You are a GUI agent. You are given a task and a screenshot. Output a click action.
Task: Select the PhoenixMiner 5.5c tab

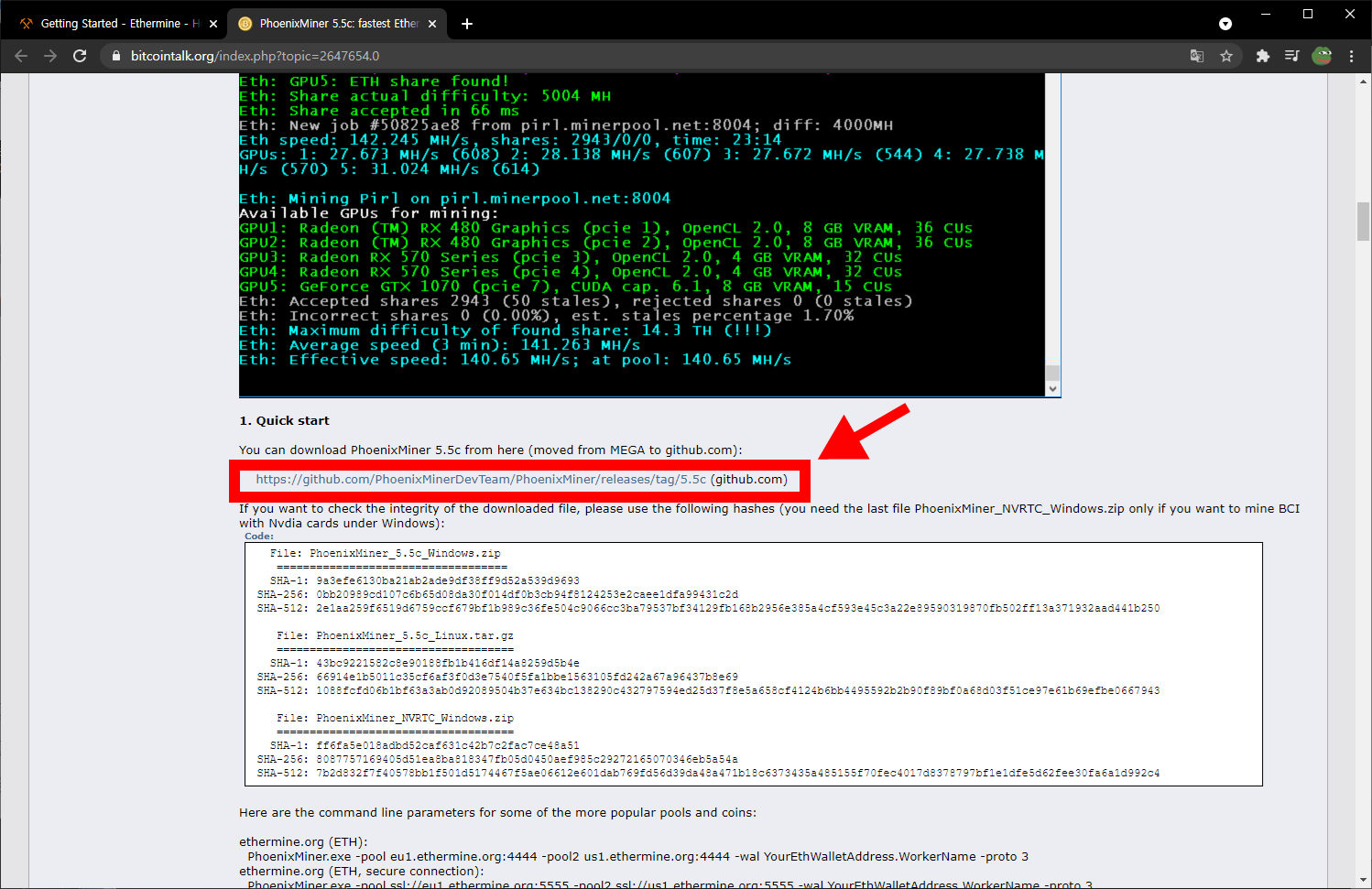click(x=337, y=24)
